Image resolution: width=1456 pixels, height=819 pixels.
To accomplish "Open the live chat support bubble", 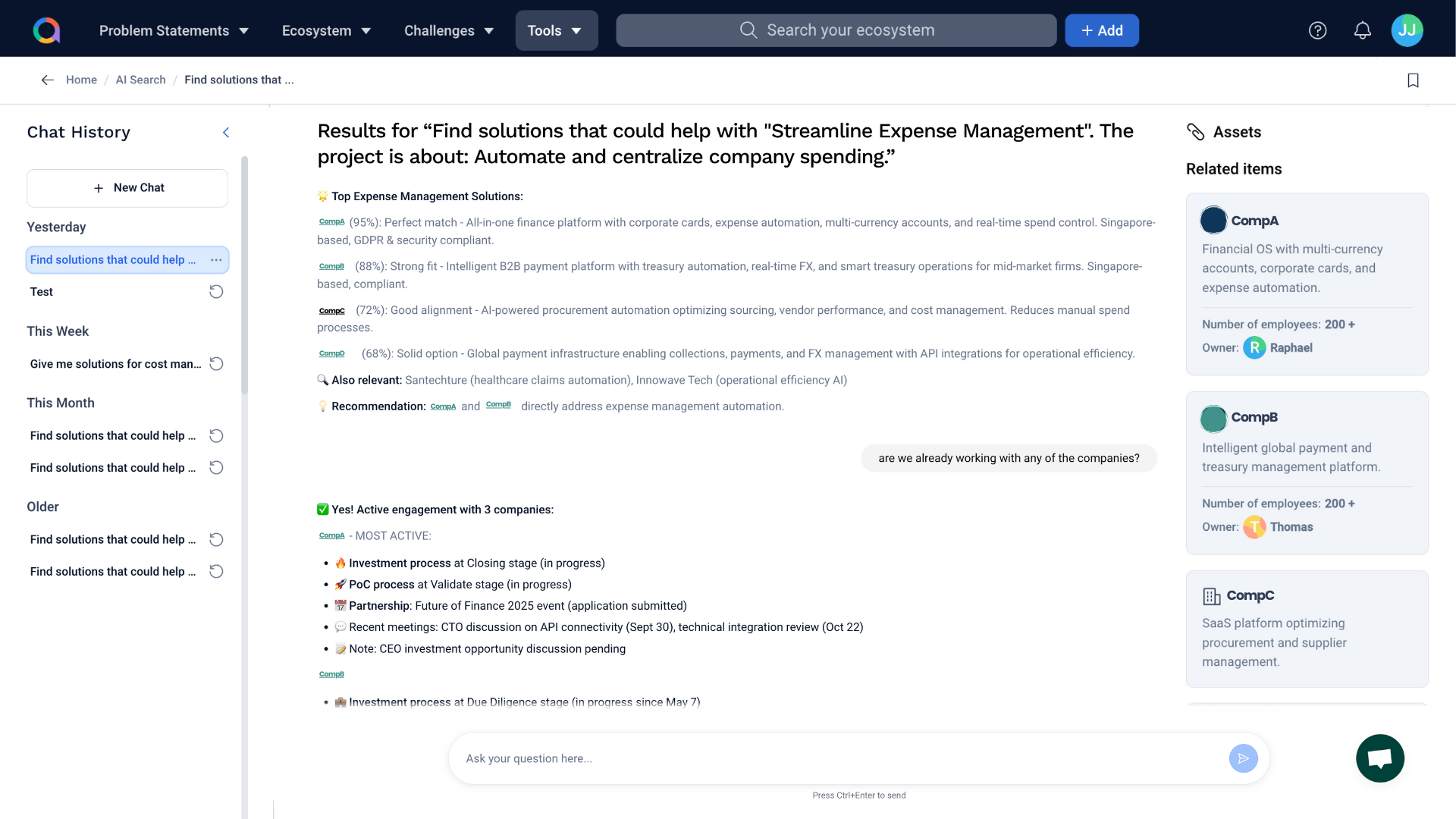I will (1379, 758).
